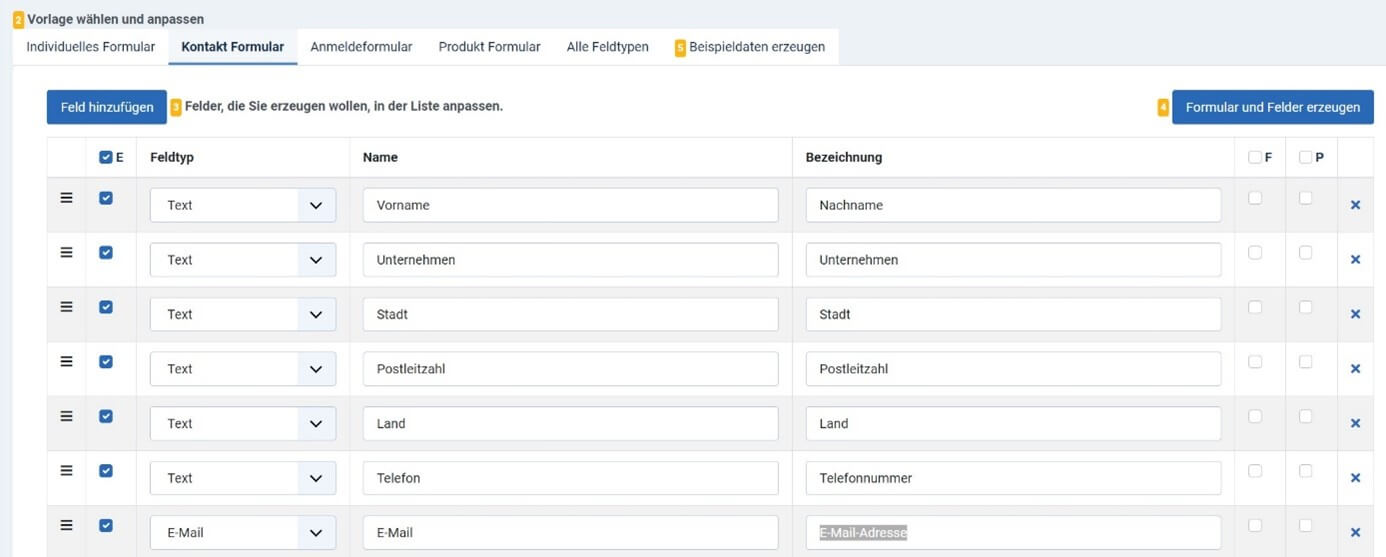Uncheck the E checkbox for Telefon row

[106, 471]
